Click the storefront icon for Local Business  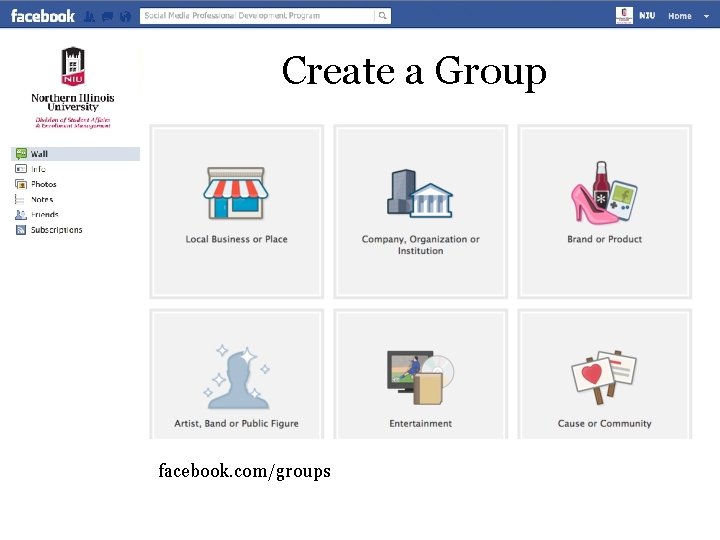coord(236,193)
